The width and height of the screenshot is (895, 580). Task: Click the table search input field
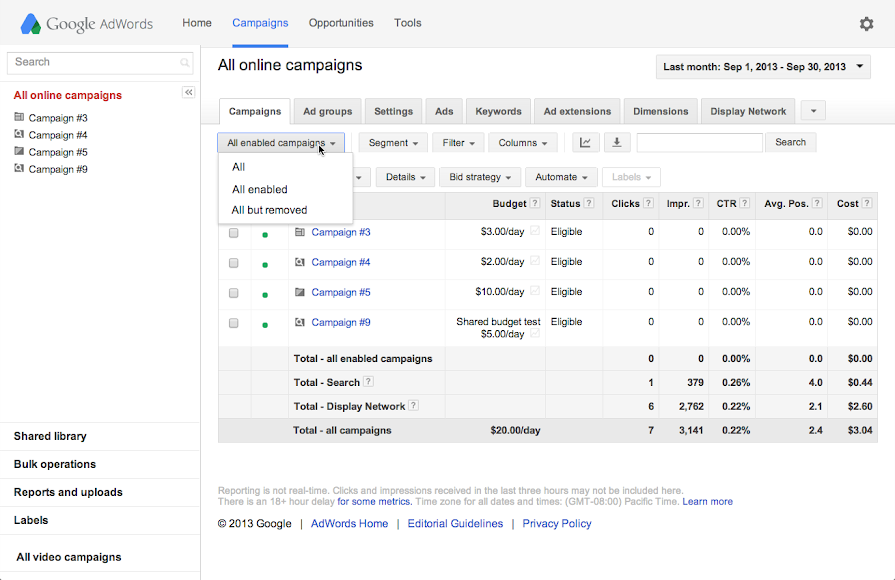click(699, 143)
